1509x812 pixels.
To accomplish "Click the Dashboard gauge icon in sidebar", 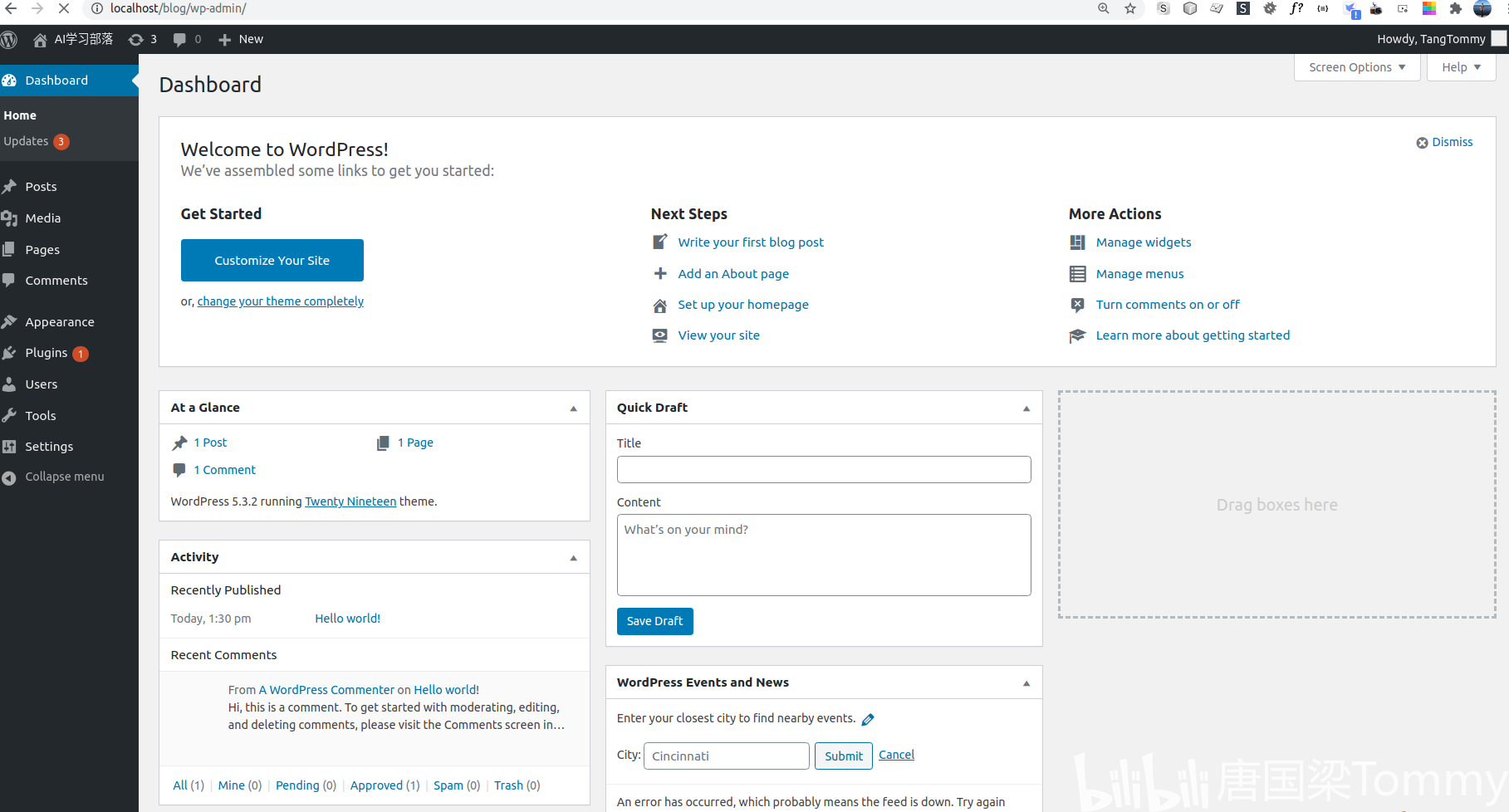I will pos(9,81).
